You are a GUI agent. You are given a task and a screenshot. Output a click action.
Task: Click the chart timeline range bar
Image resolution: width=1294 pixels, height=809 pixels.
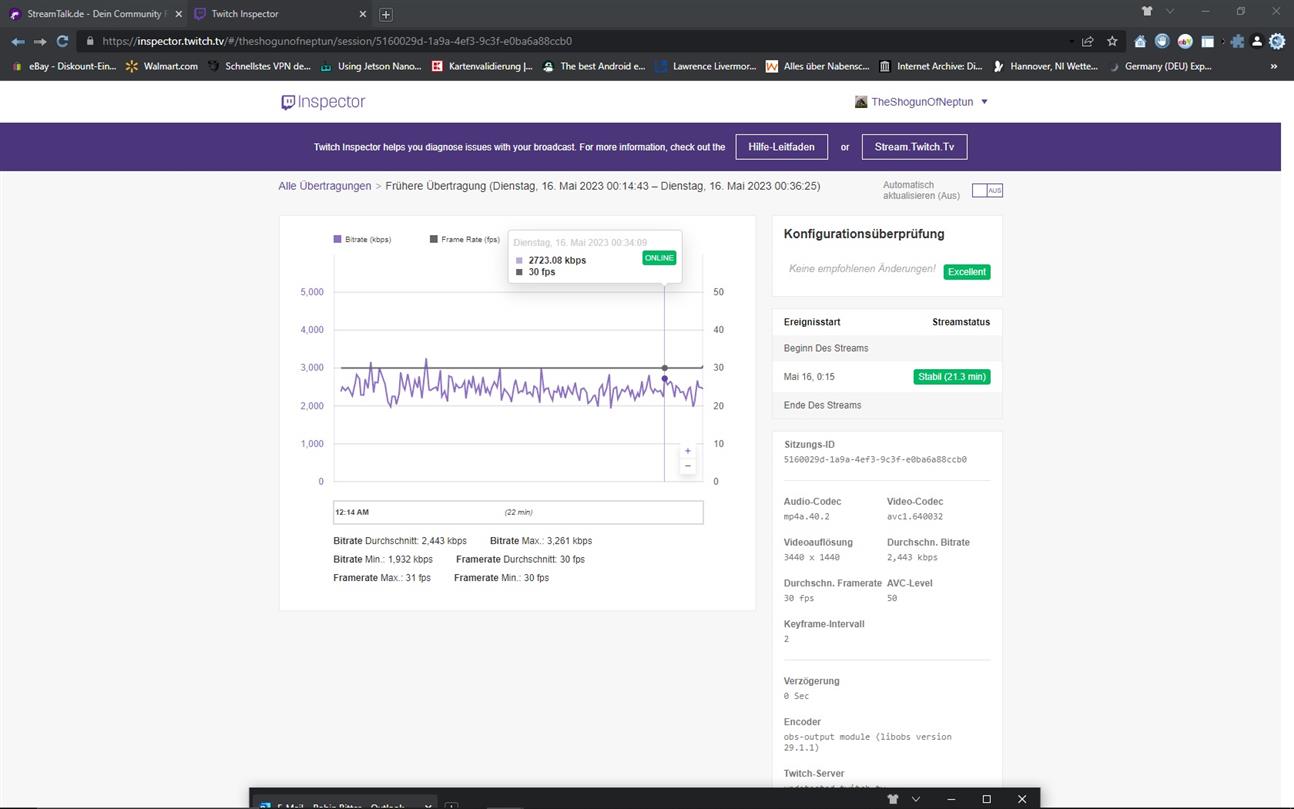click(x=518, y=512)
